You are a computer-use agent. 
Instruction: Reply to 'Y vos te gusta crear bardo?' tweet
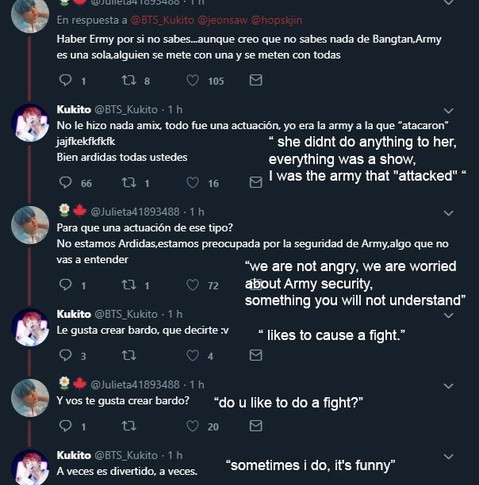click(x=65, y=426)
